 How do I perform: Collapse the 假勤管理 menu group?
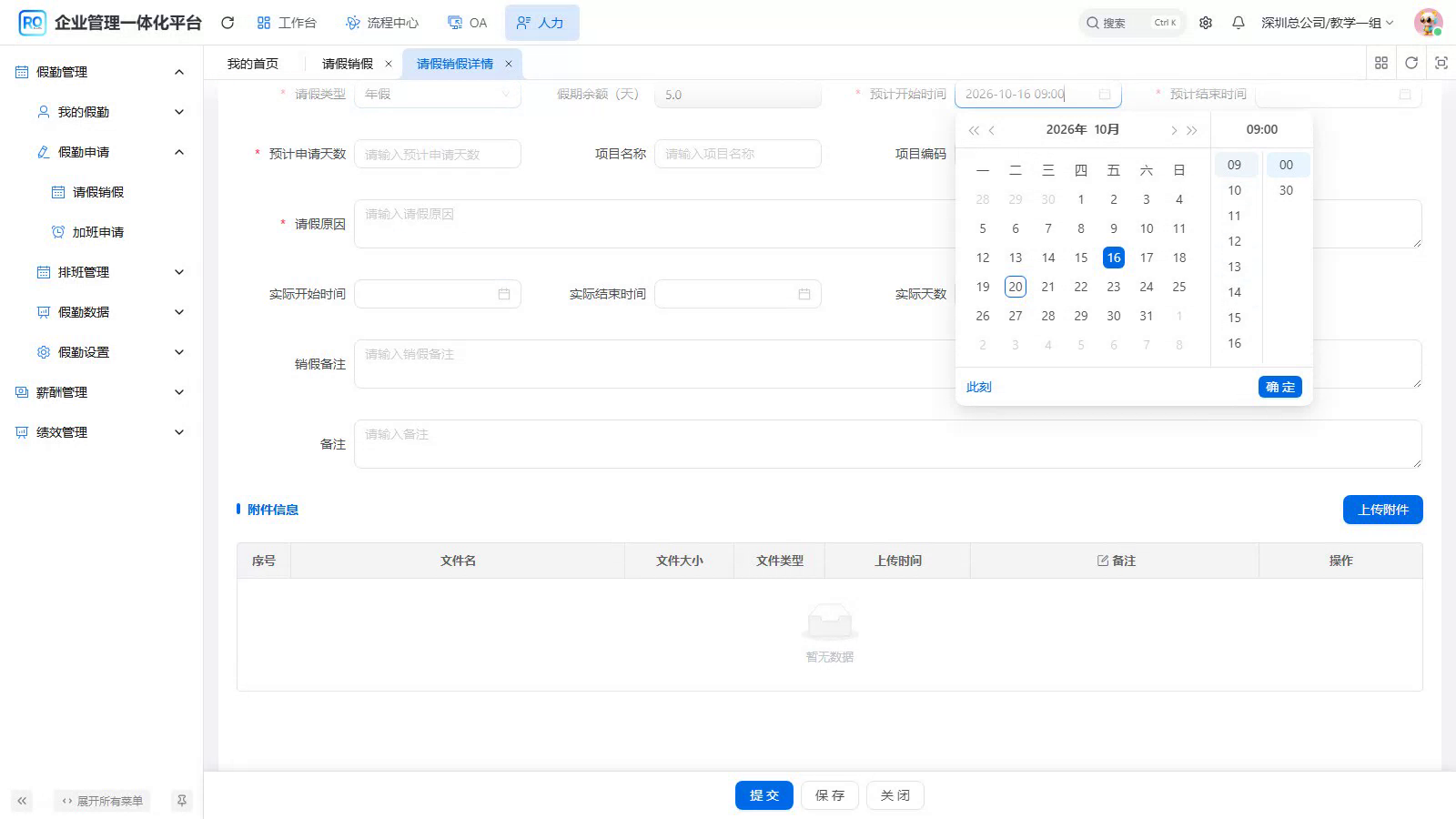pos(179,72)
